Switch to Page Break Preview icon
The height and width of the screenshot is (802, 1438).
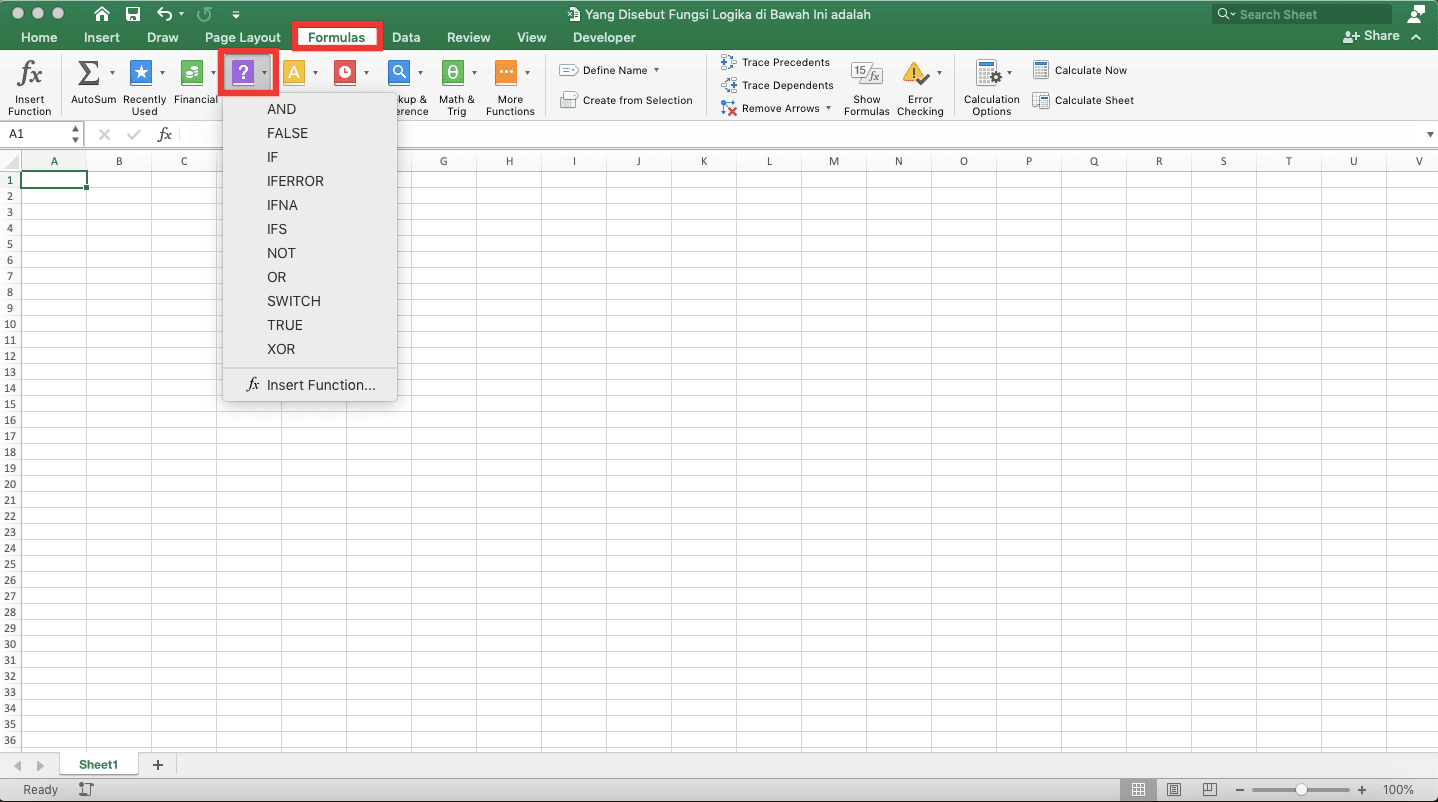point(1209,790)
